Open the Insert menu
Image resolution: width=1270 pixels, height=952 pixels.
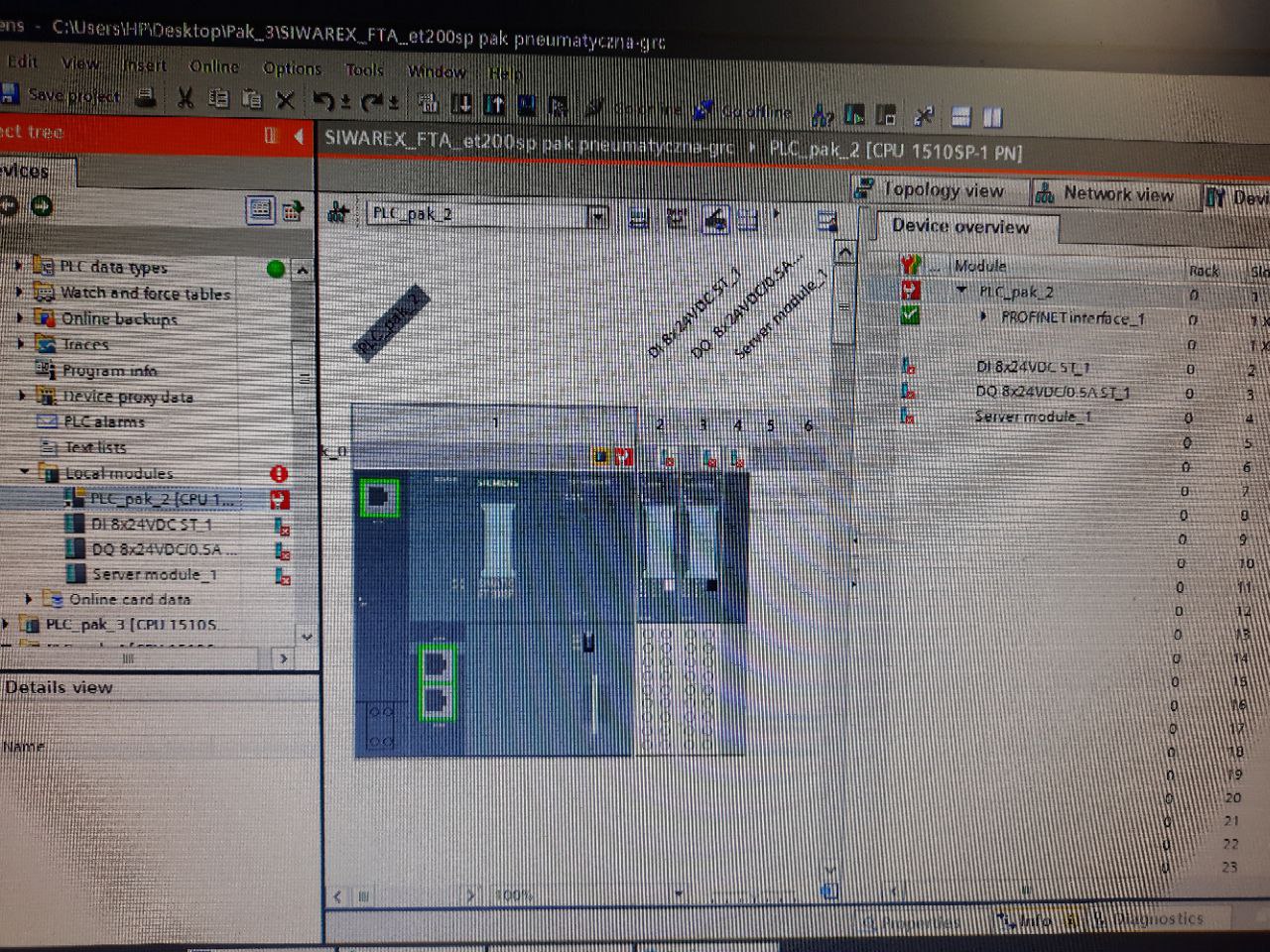click(145, 65)
